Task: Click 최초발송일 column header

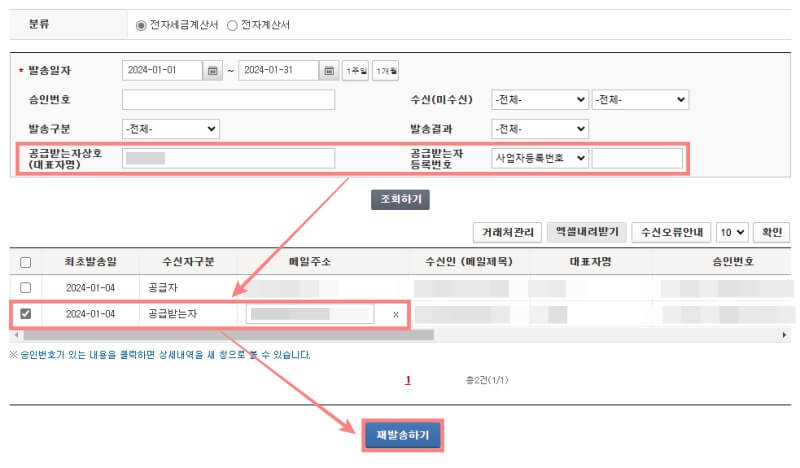Action: point(90,262)
